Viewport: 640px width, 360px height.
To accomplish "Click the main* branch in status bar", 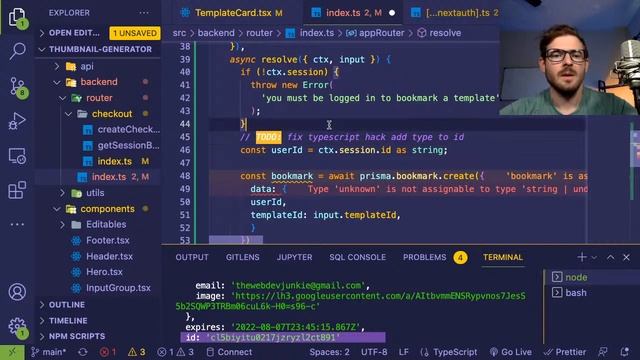I will (48, 352).
